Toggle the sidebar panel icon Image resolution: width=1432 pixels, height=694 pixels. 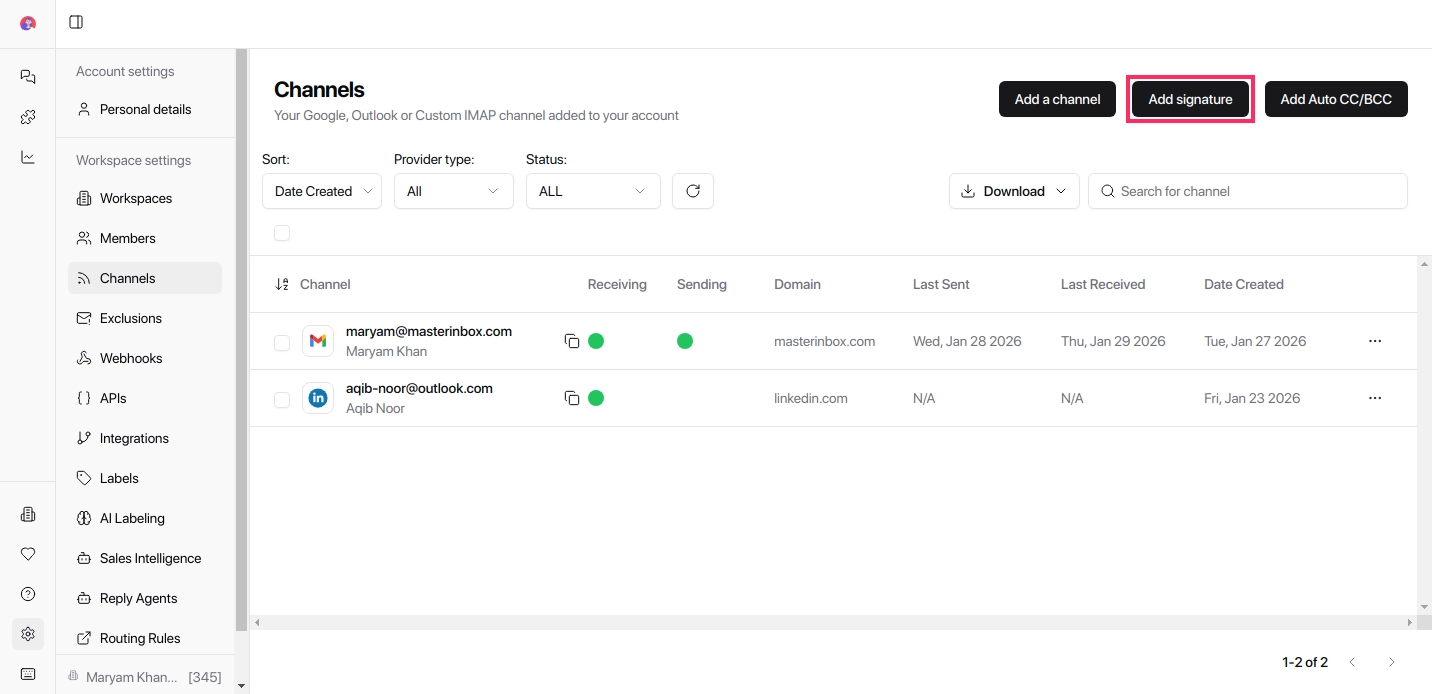(76, 22)
